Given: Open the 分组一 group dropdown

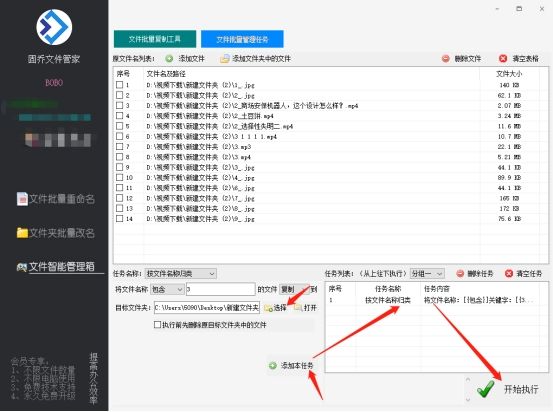Looking at the screenshot, I should tap(427, 273).
